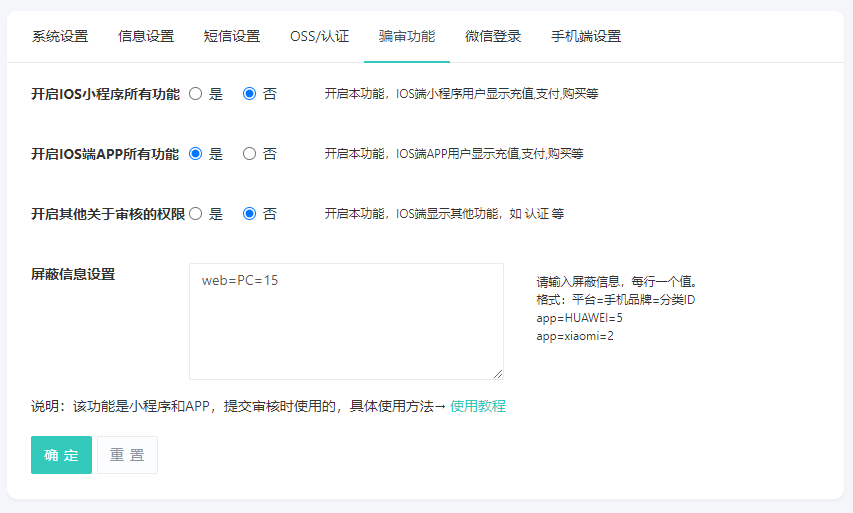Go to the 短信设置 tab
853x513 pixels.
point(232,36)
